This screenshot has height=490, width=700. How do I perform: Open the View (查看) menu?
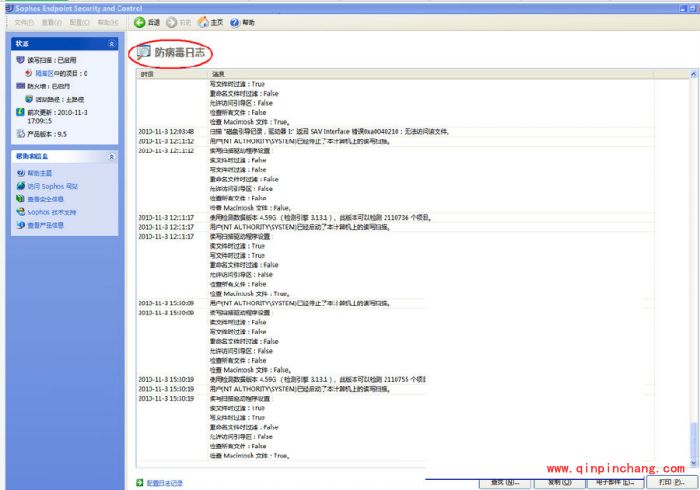click(x=51, y=22)
